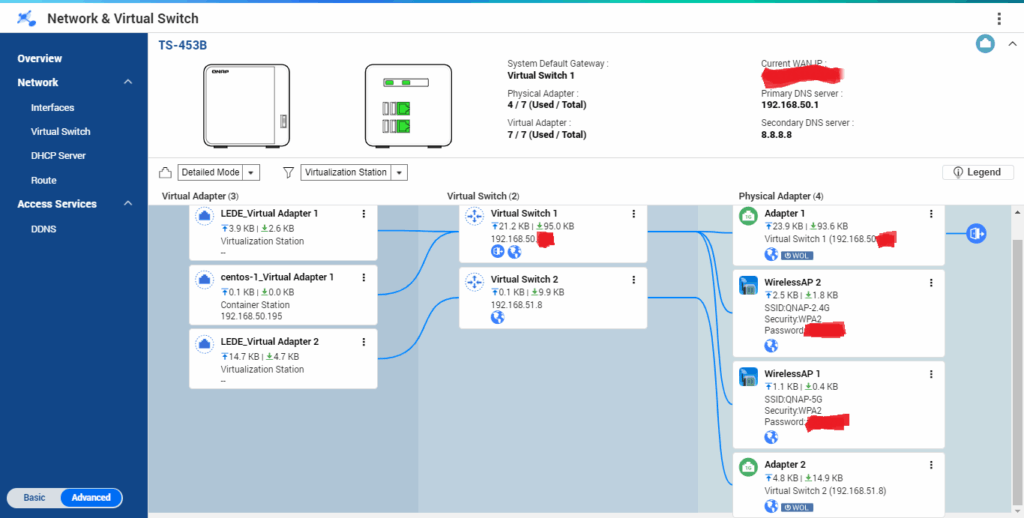The height and width of the screenshot is (518, 1024).
Task: Open Adapter 1 options menu
Action: click(x=931, y=214)
